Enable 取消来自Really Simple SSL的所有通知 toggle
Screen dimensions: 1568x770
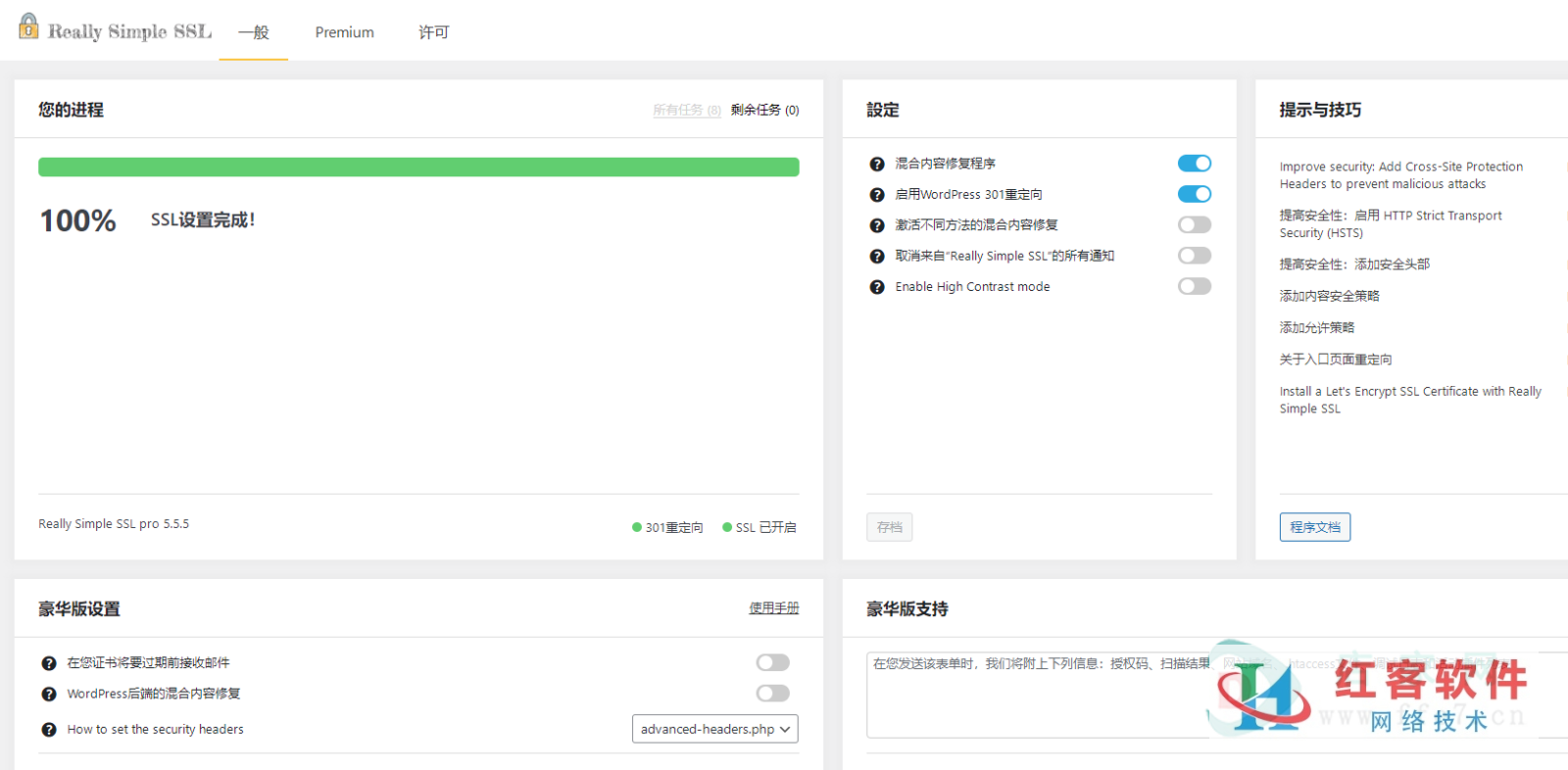(x=1195, y=256)
